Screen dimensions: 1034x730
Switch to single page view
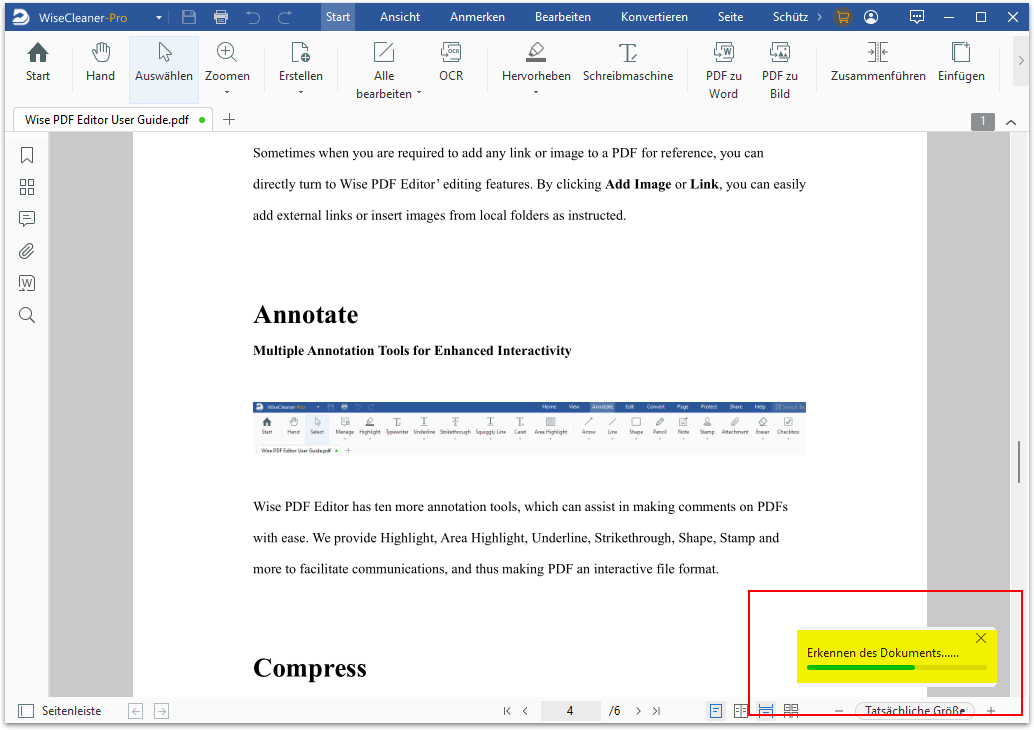click(x=716, y=711)
